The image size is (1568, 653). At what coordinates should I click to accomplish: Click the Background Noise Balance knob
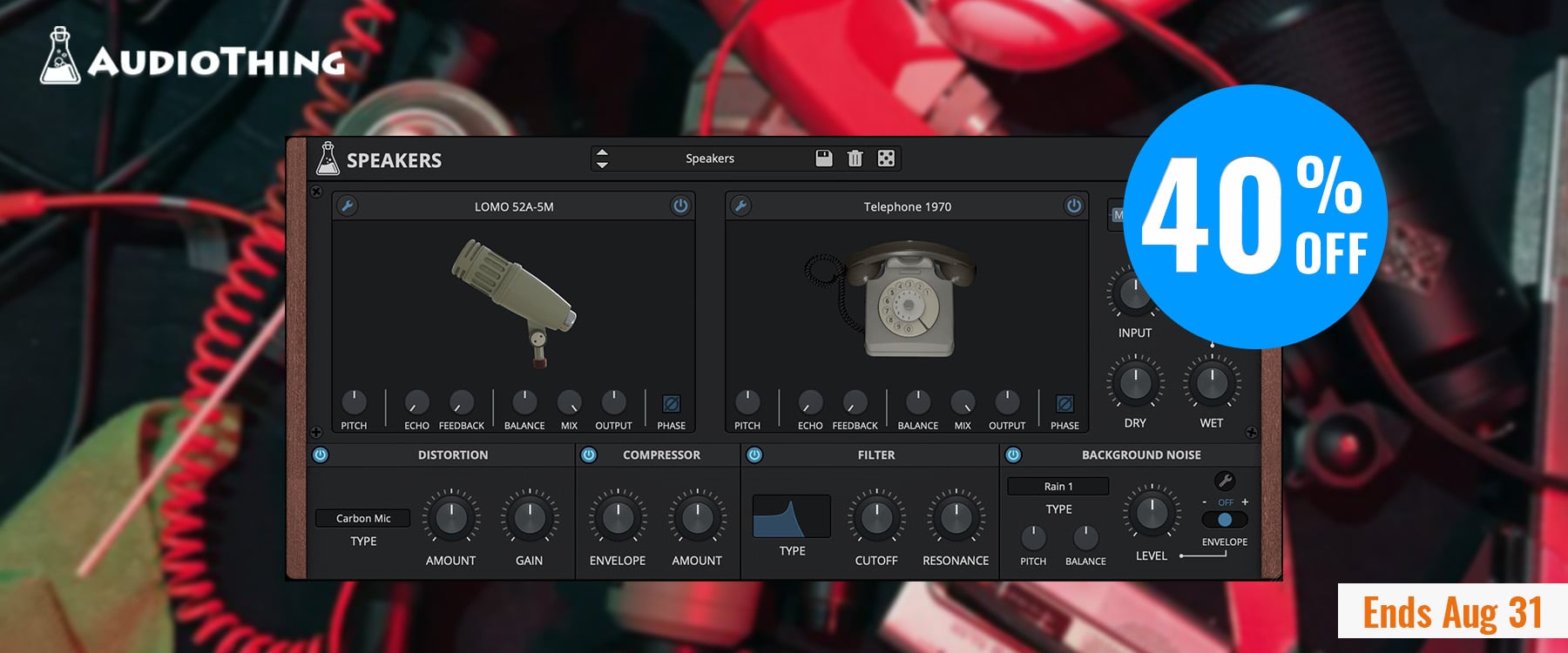[x=1085, y=537]
